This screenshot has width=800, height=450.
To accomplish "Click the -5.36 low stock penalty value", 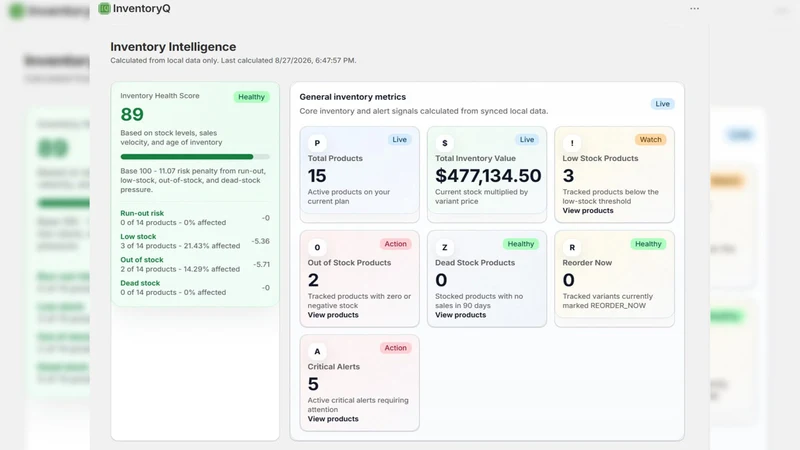I will pyautogui.click(x=261, y=241).
